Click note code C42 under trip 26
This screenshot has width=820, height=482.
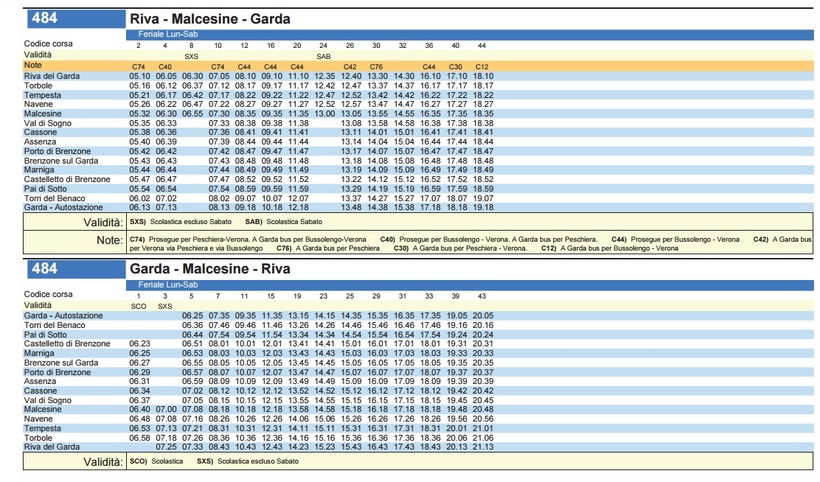(350, 67)
